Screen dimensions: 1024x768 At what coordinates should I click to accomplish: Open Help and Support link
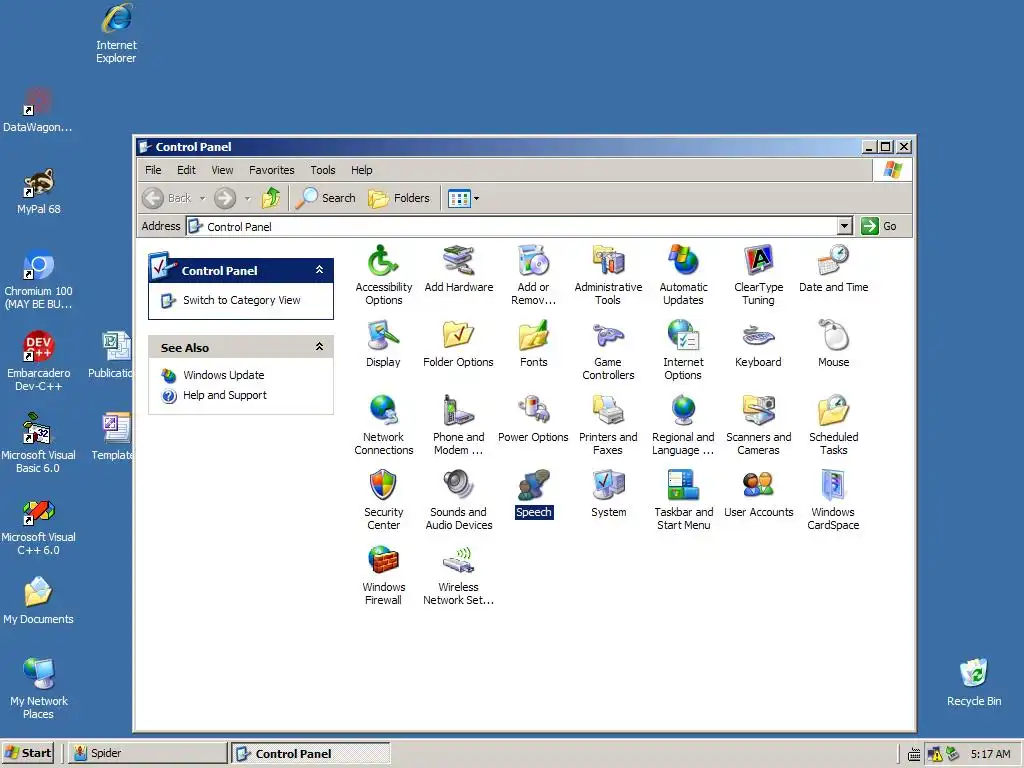(225, 395)
